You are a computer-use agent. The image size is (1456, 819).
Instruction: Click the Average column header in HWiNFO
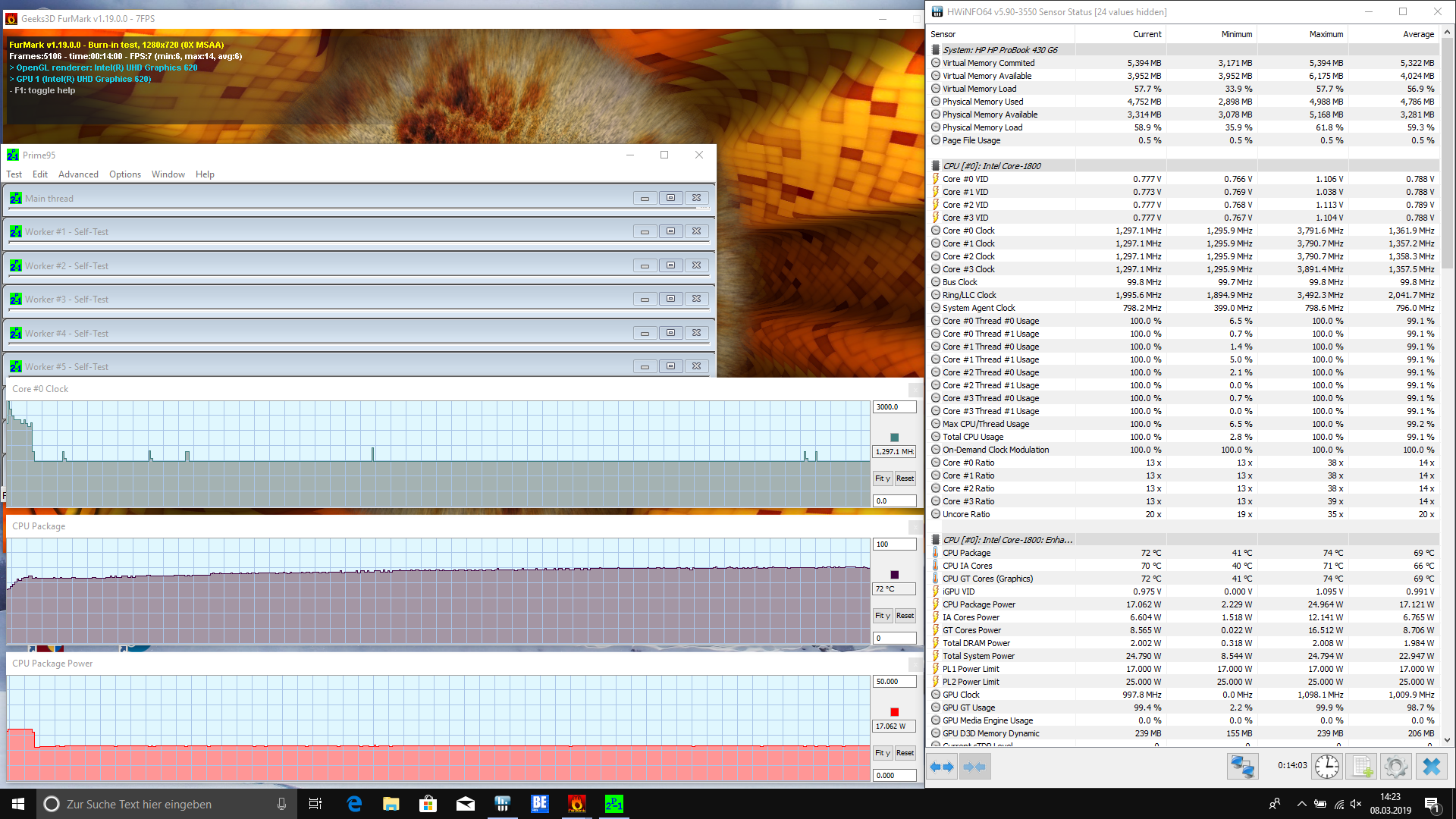1394,34
